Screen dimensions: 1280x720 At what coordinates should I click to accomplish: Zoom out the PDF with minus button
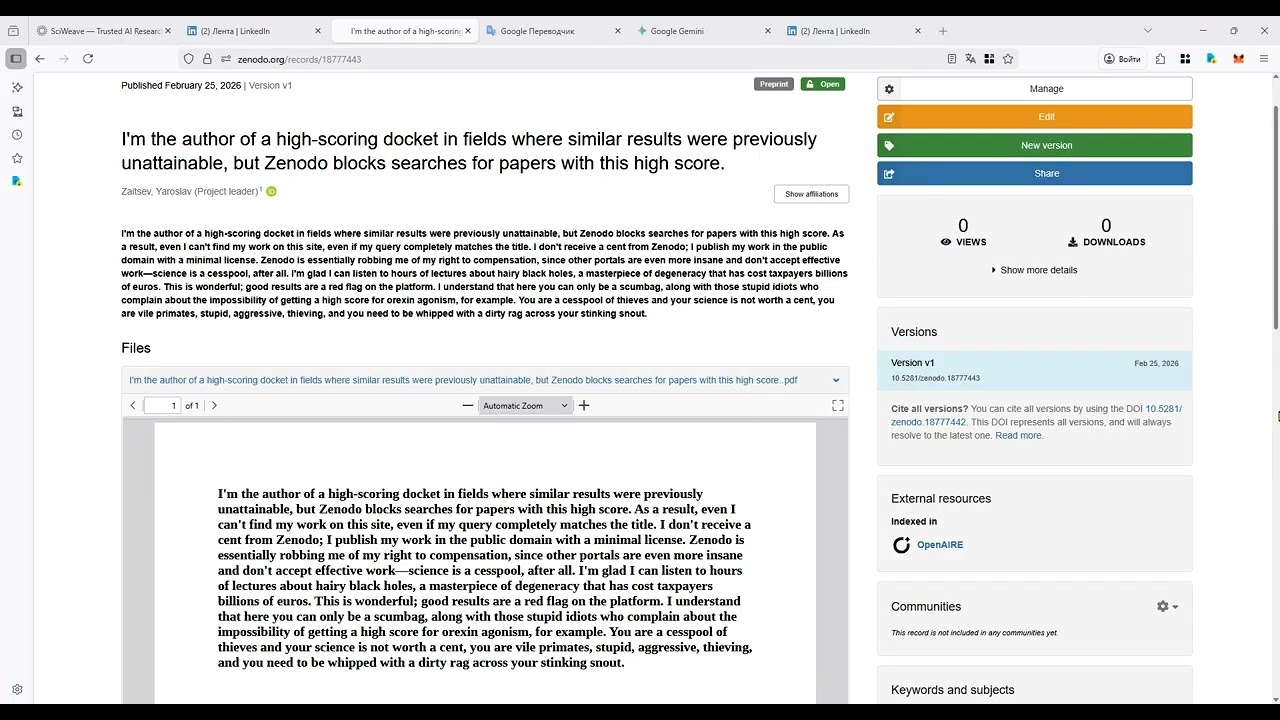467,405
